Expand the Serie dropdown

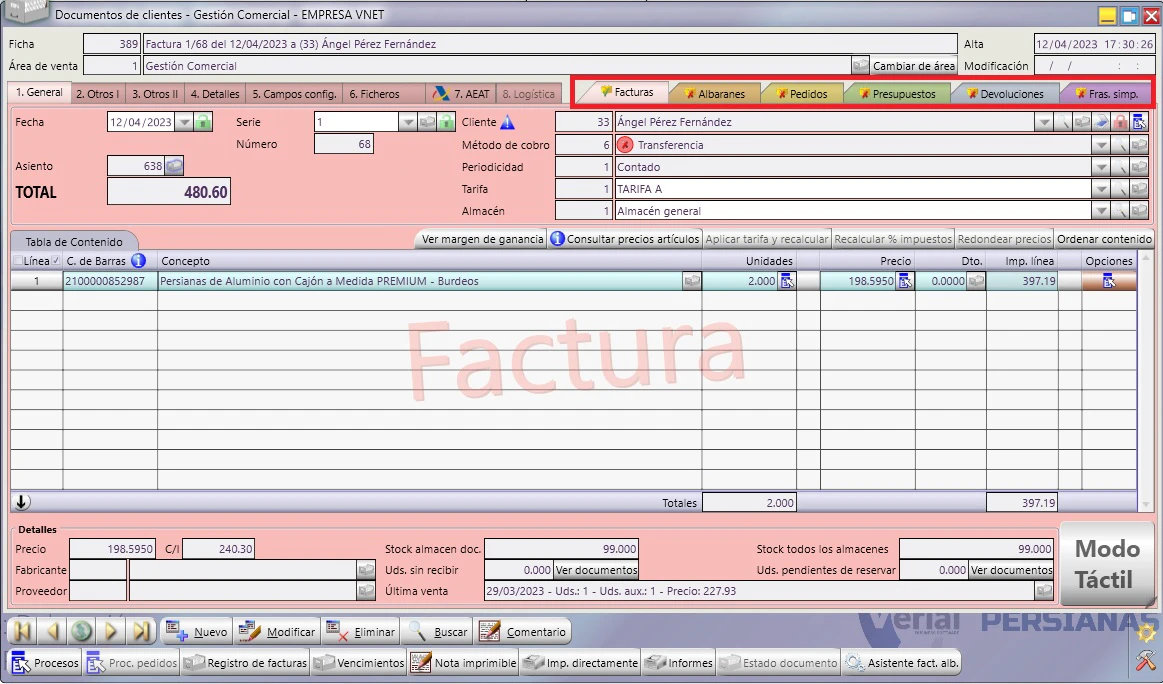coord(407,122)
